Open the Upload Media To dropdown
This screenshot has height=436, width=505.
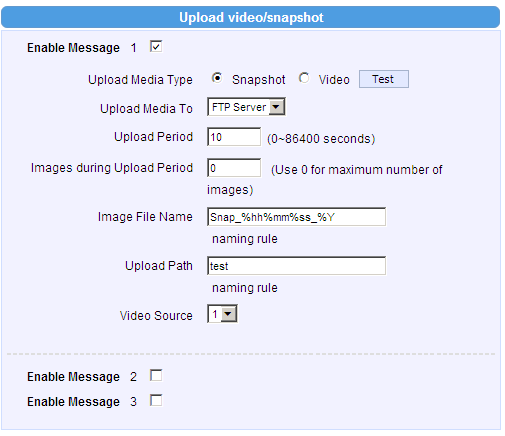tap(246, 107)
